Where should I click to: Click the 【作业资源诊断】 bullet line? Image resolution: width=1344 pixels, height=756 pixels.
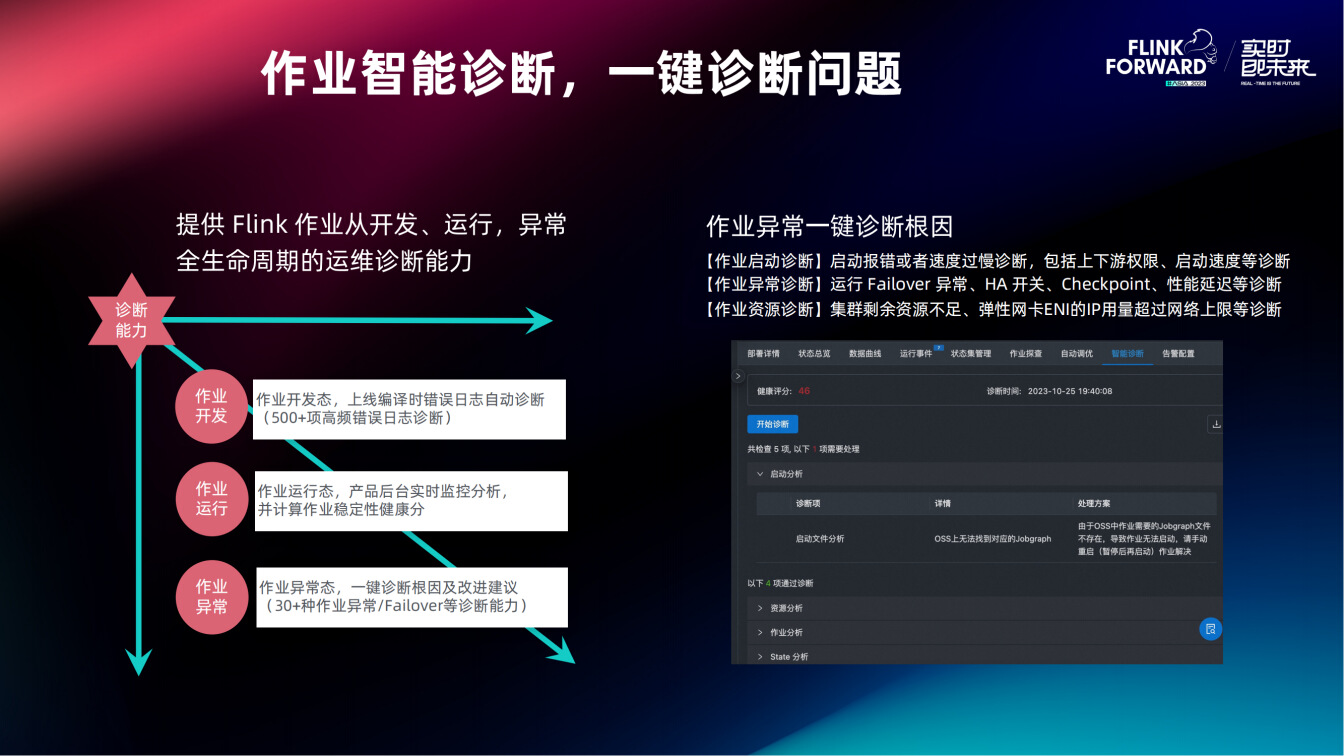tap(992, 309)
